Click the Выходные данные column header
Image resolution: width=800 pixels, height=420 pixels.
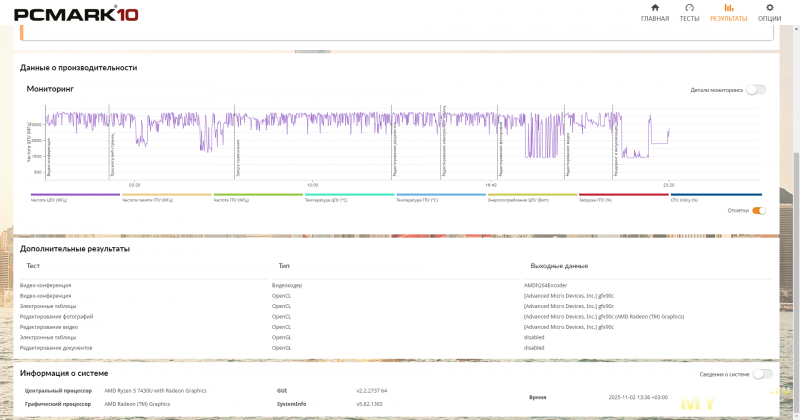pyautogui.click(x=559, y=266)
